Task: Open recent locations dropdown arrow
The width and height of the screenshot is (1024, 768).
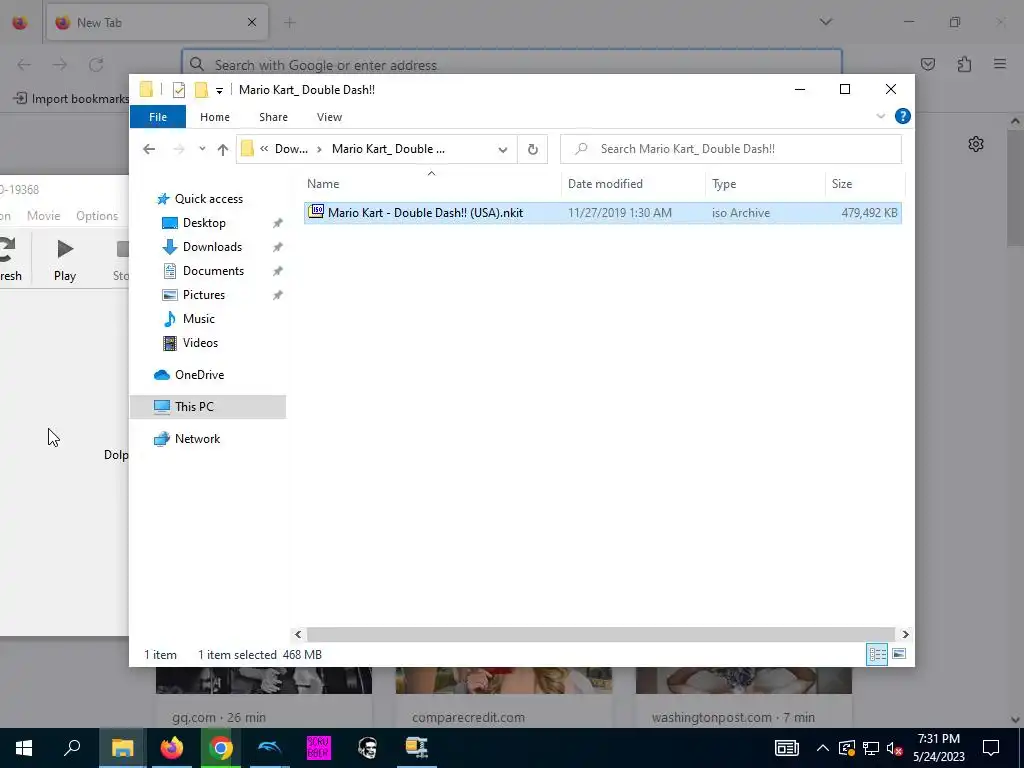Action: pyautogui.click(x=202, y=149)
